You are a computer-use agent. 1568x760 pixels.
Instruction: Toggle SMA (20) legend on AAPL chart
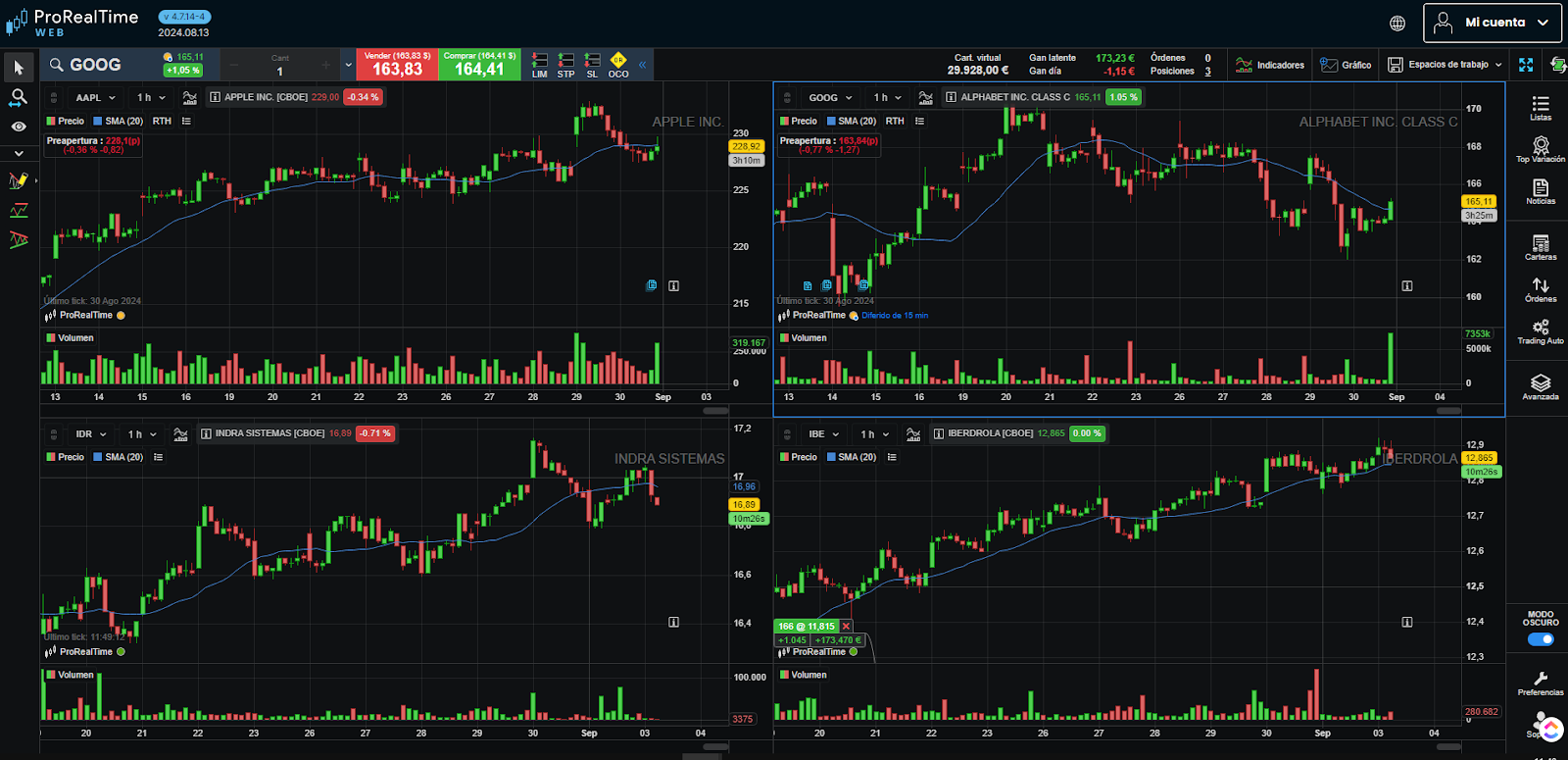(x=119, y=121)
